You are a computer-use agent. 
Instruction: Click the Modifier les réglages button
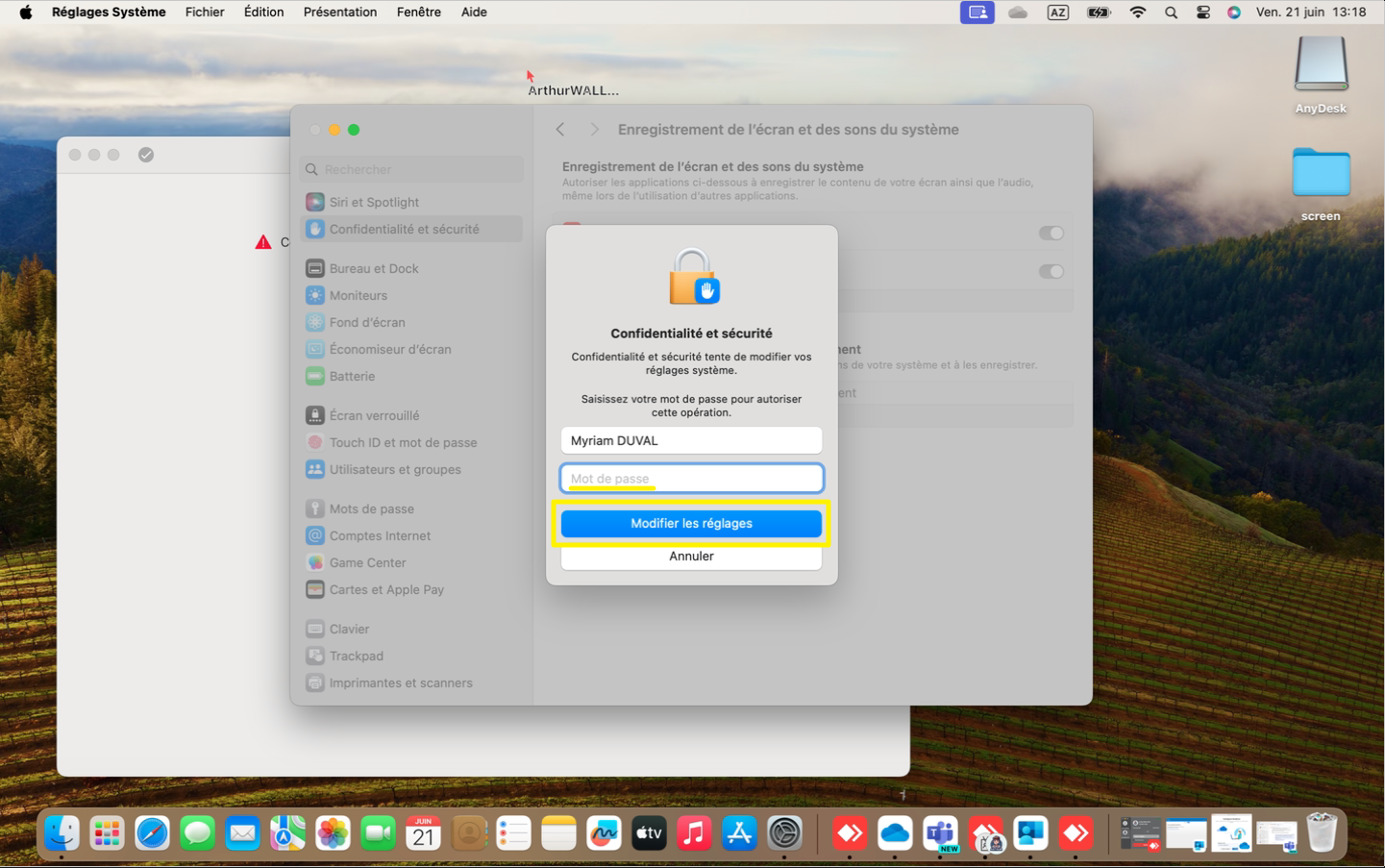coord(691,524)
